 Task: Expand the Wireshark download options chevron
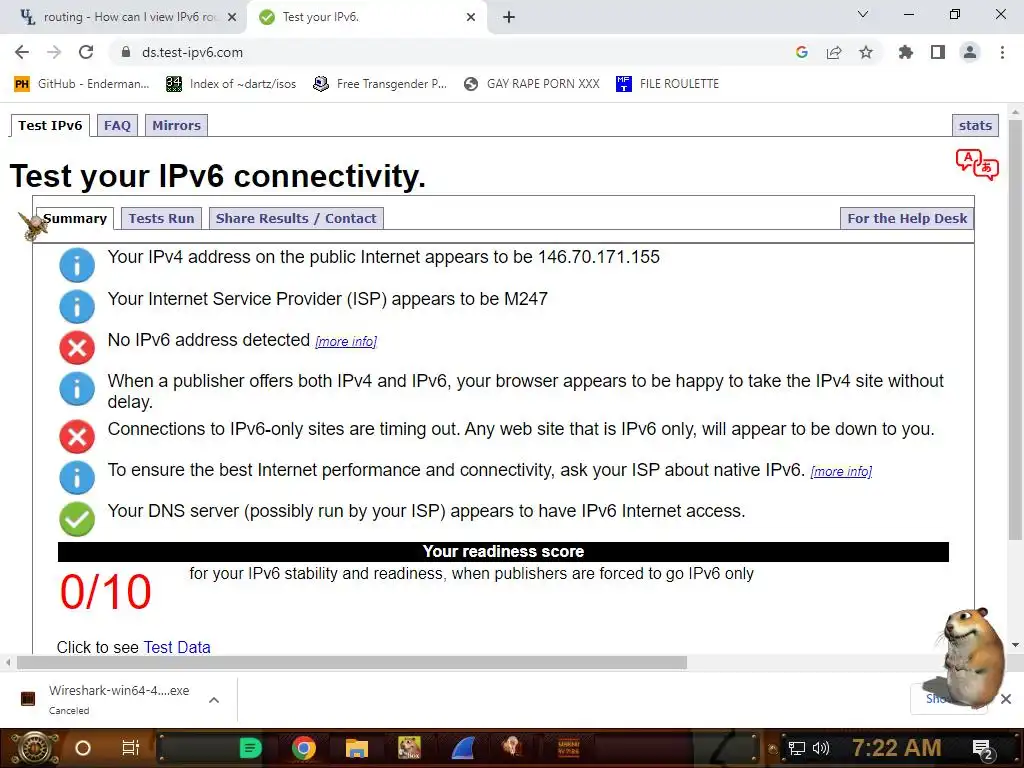(x=214, y=700)
